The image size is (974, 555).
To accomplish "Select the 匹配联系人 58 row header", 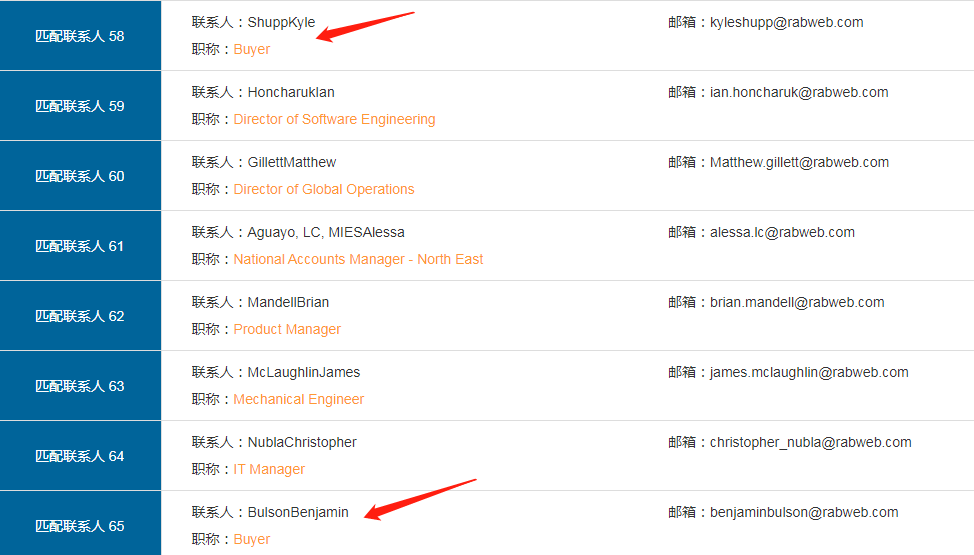I will tap(80, 36).
